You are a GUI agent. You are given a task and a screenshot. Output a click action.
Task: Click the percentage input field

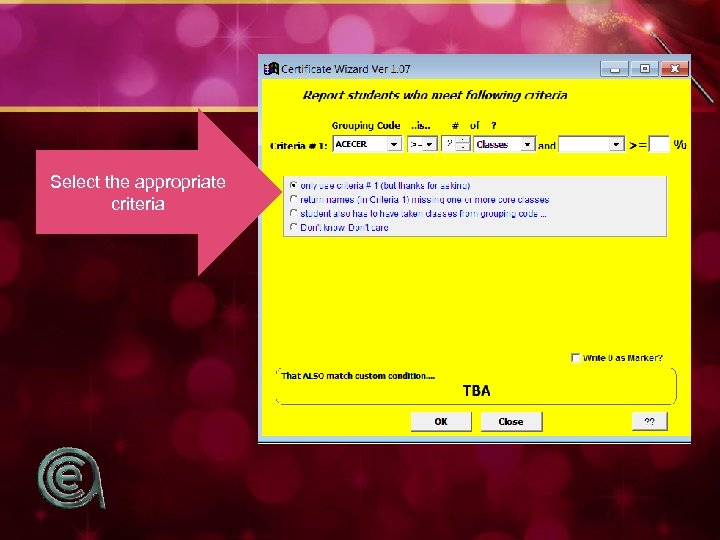659,145
